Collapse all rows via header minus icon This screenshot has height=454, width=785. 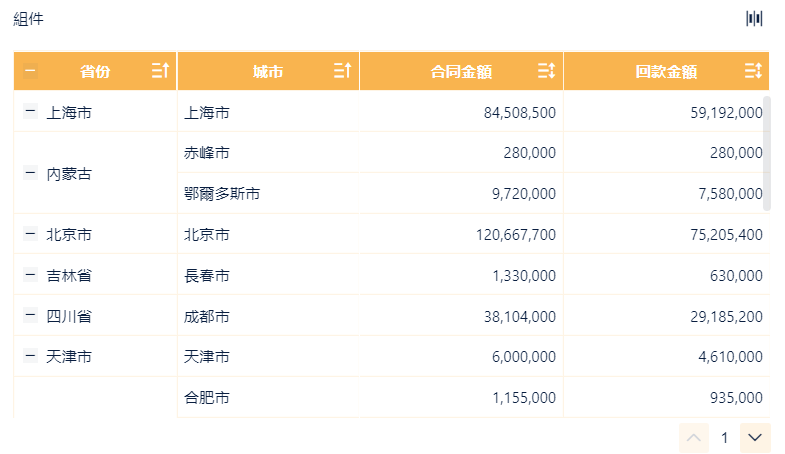(31, 71)
